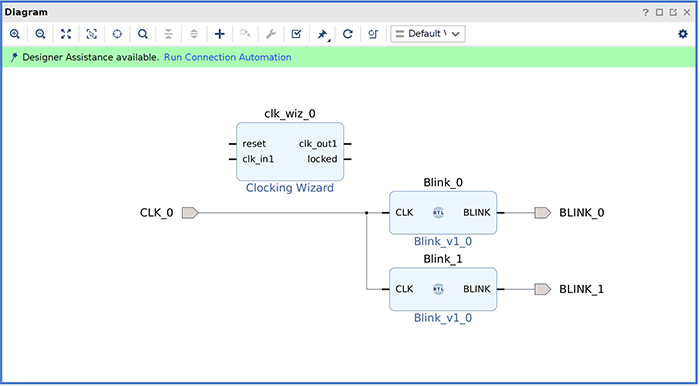Click the Zoom to Selection icon
The width and height of the screenshot is (700, 386).
coord(92,34)
